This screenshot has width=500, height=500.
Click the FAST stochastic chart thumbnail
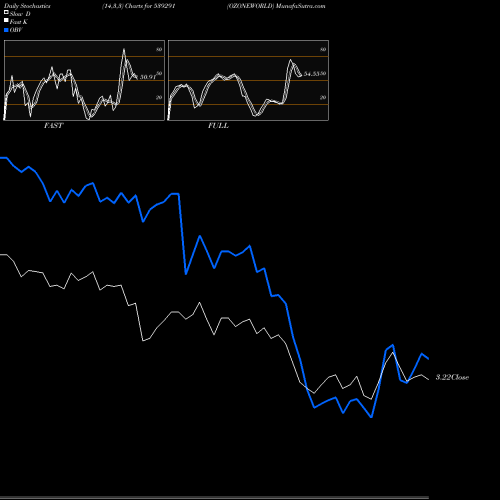point(84,80)
